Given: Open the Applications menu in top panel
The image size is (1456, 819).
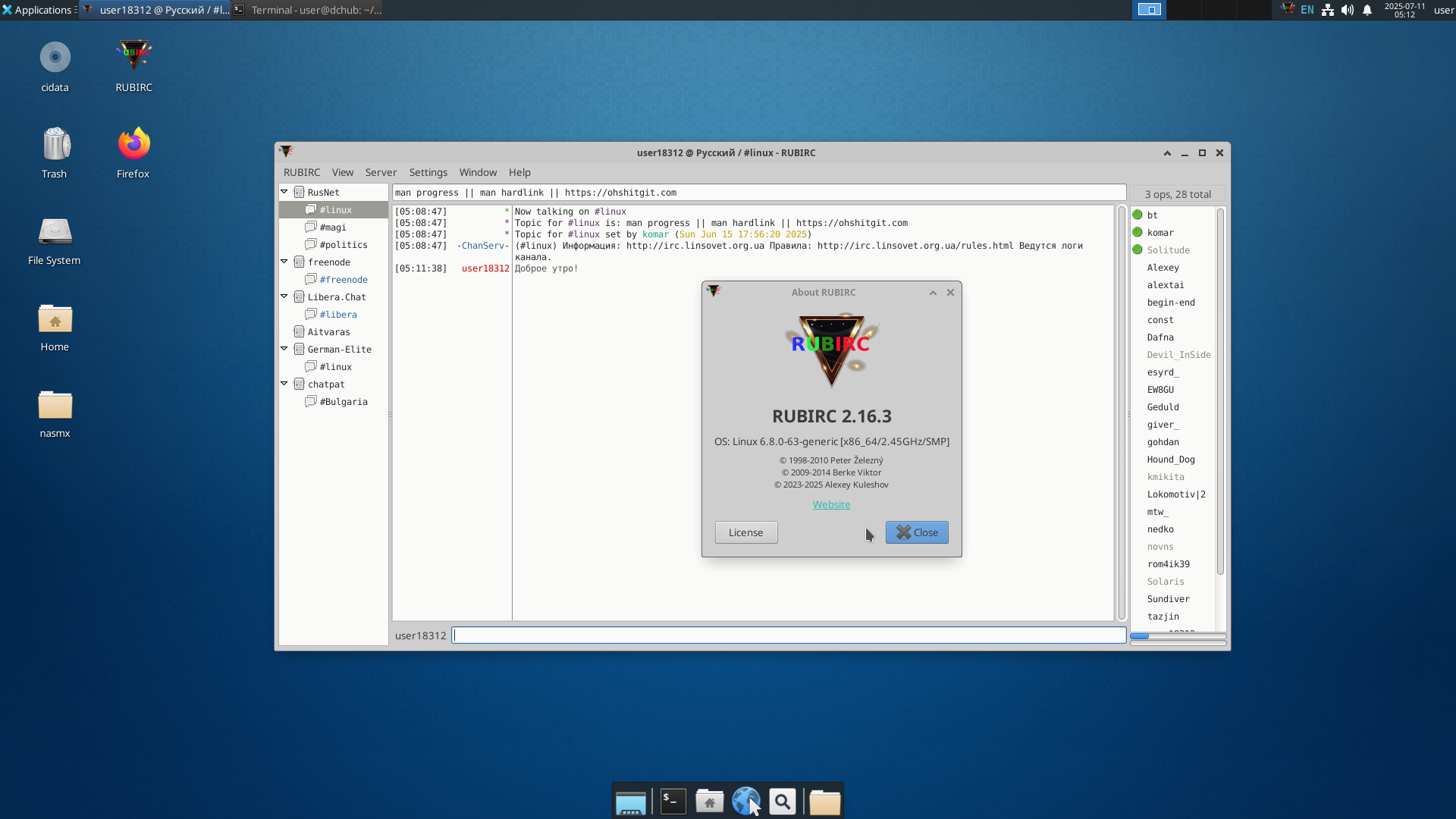Looking at the screenshot, I should (38, 10).
